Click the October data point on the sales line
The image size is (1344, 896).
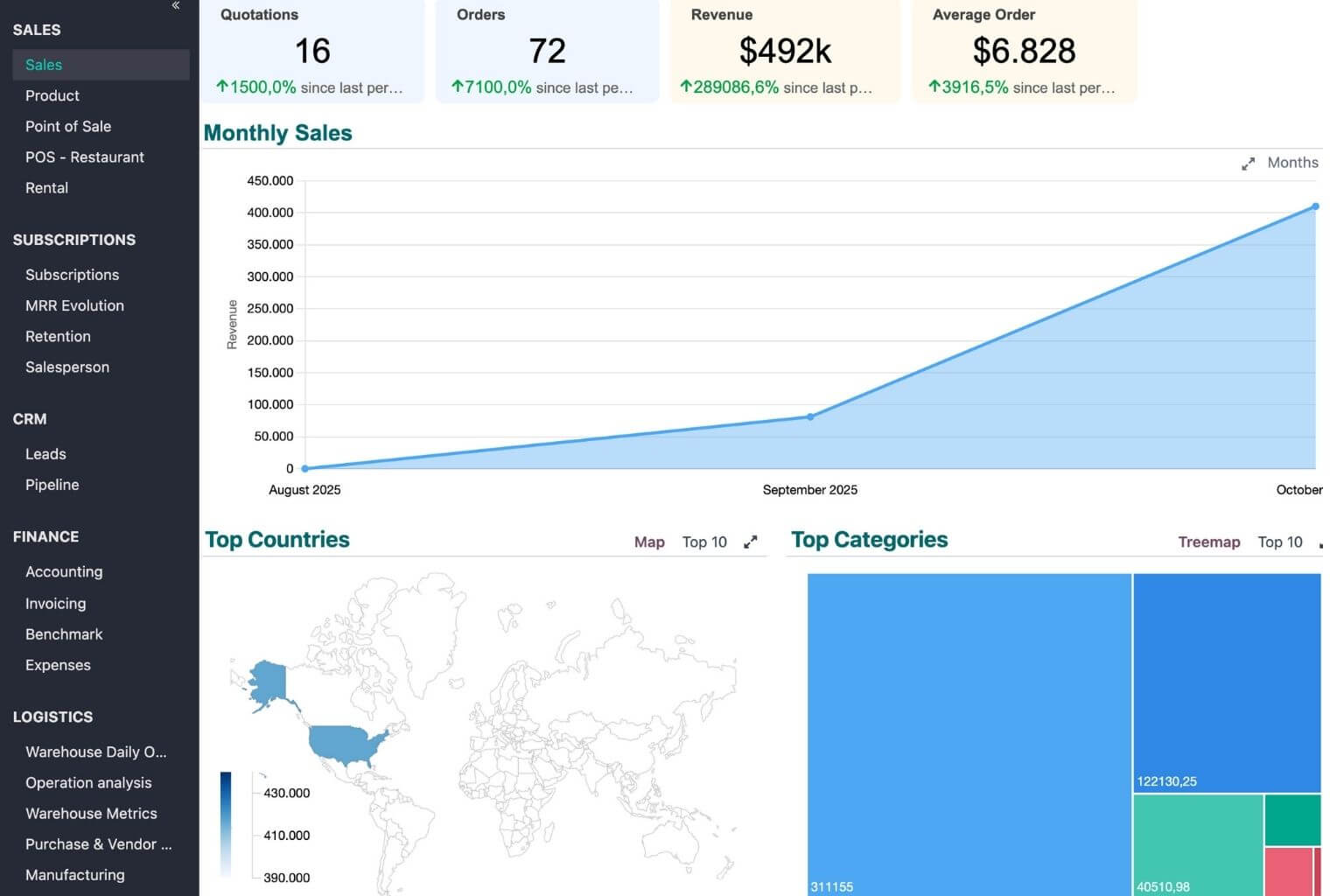[x=1314, y=207]
